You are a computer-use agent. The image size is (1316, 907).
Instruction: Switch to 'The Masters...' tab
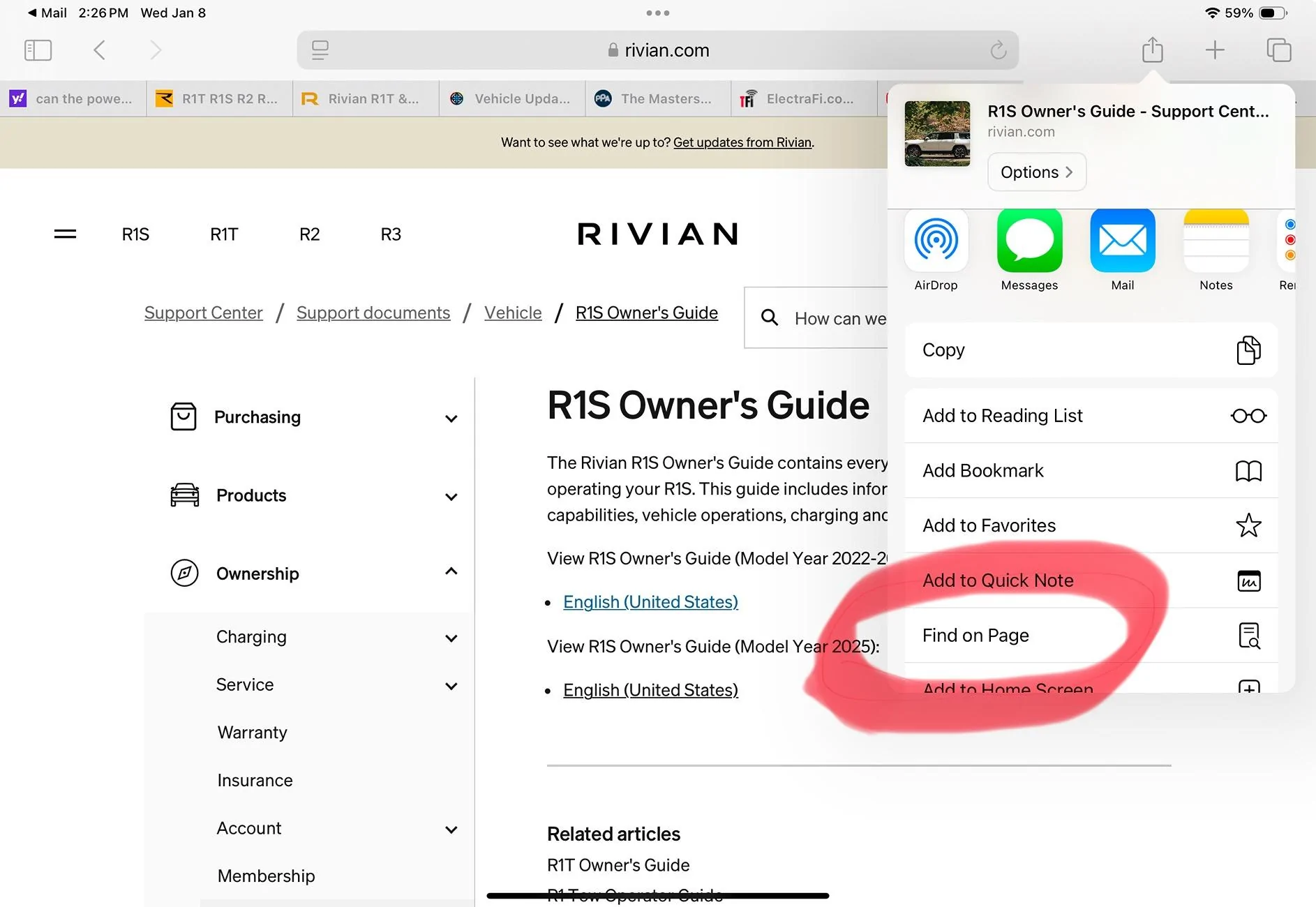[x=659, y=99]
